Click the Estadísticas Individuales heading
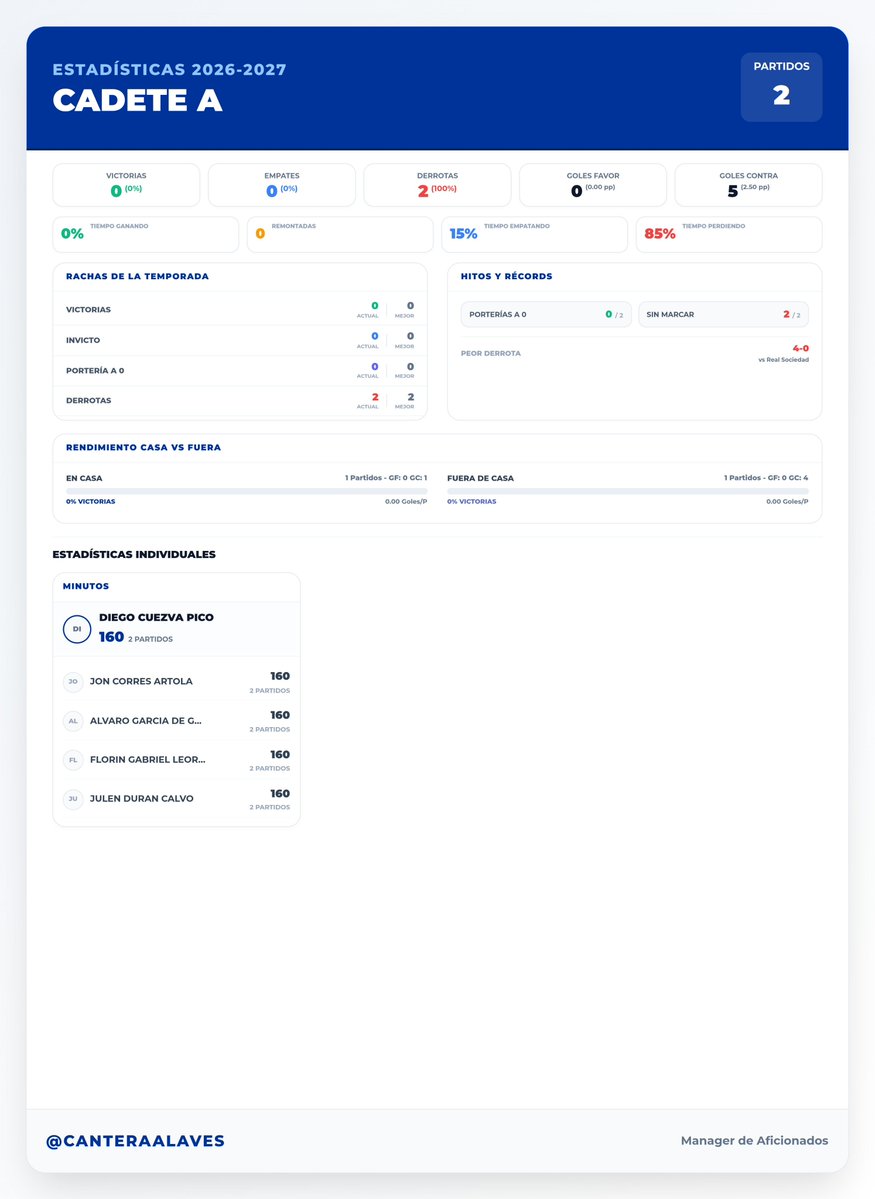This screenshot has height=1199, width=875. tap(134, 554)
